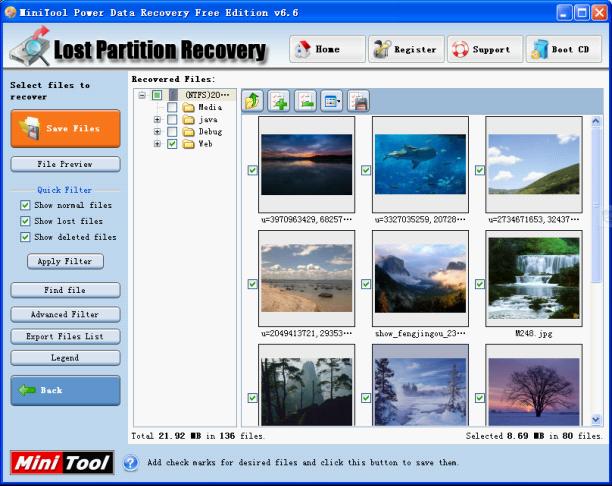Click the Boot CD button
Image resolution: width=612 pixels, height=486 pixels.
[564, 49]
